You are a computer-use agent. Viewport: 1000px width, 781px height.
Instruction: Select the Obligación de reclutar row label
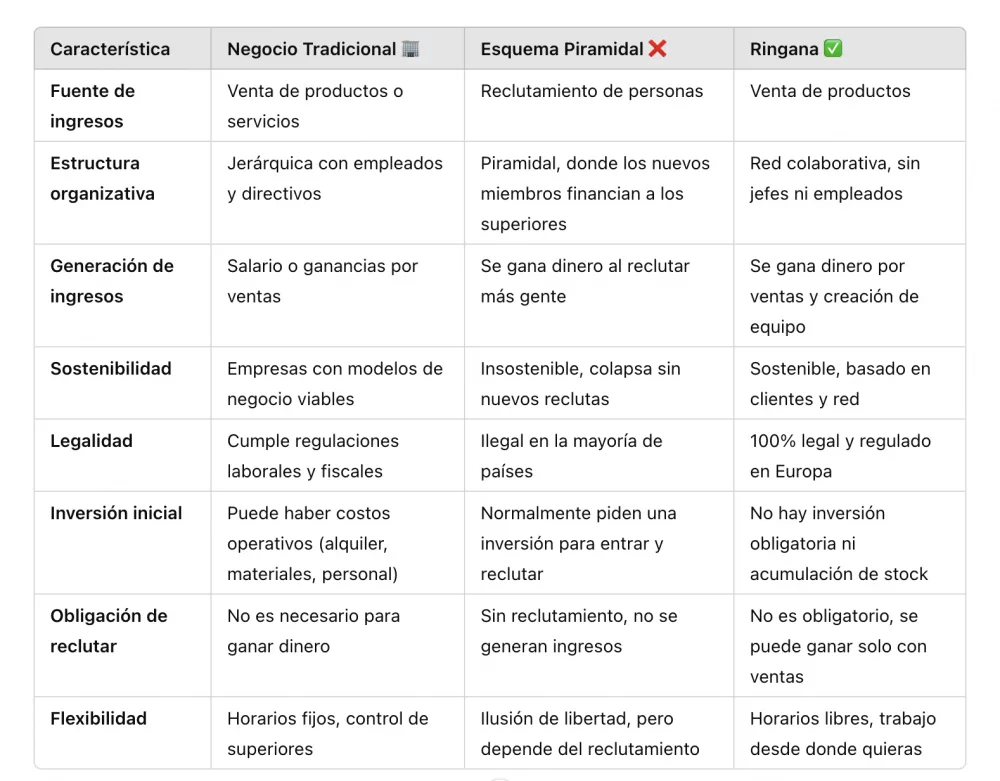tap(108, 631)
